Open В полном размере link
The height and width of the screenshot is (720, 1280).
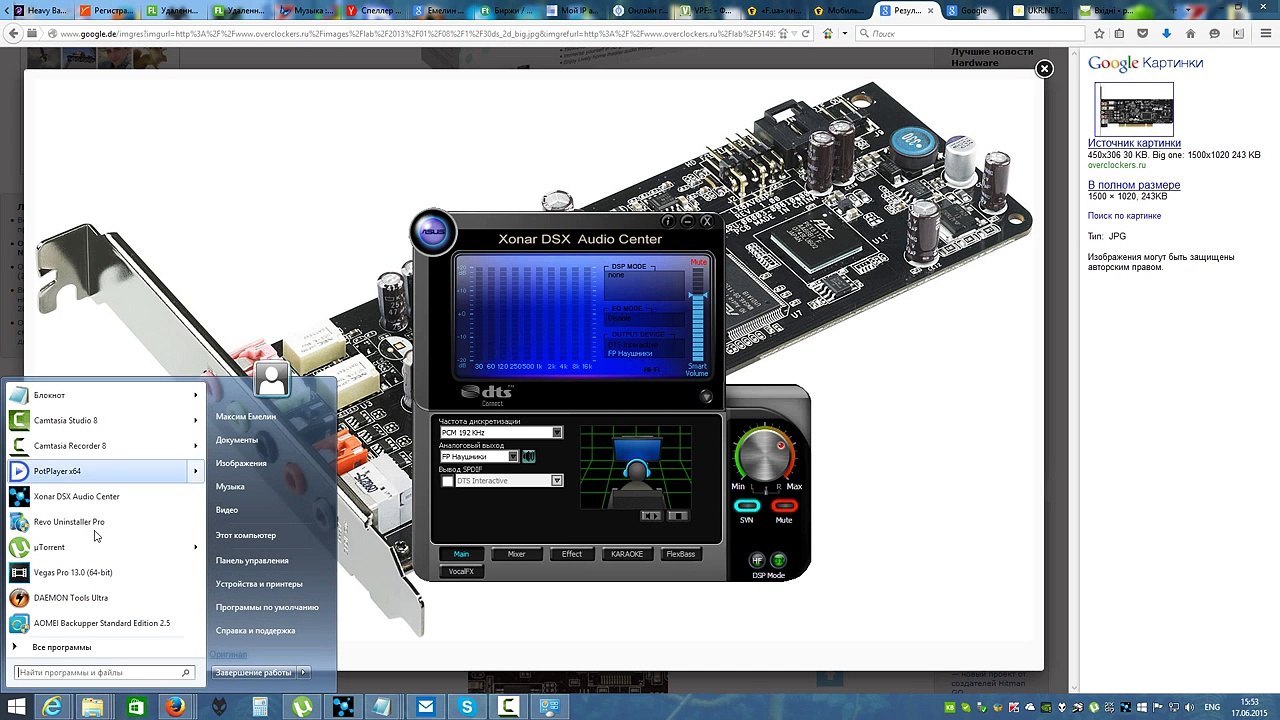1134,185
